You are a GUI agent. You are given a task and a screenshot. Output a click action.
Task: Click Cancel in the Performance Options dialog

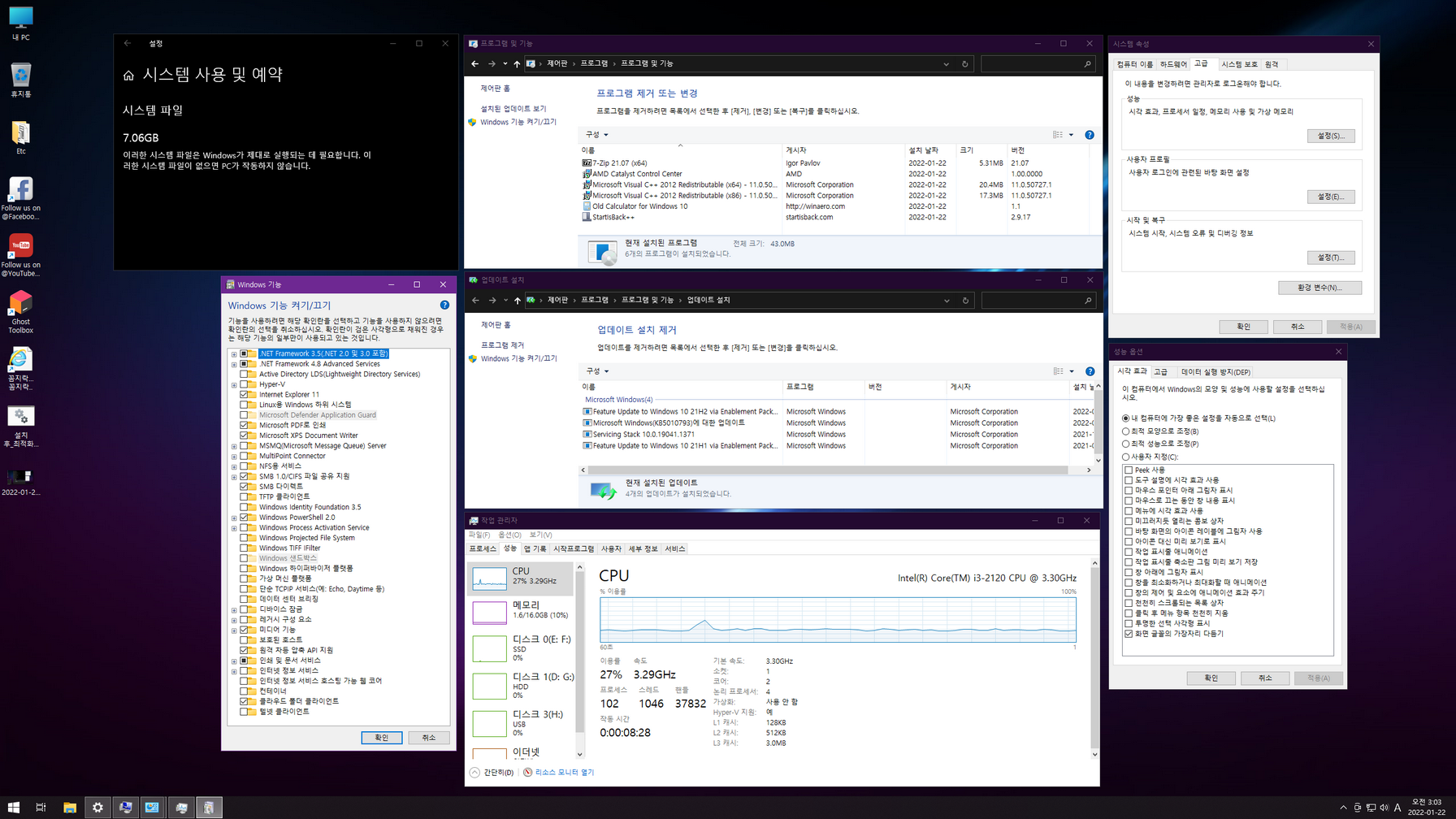tap(1265, 678)
